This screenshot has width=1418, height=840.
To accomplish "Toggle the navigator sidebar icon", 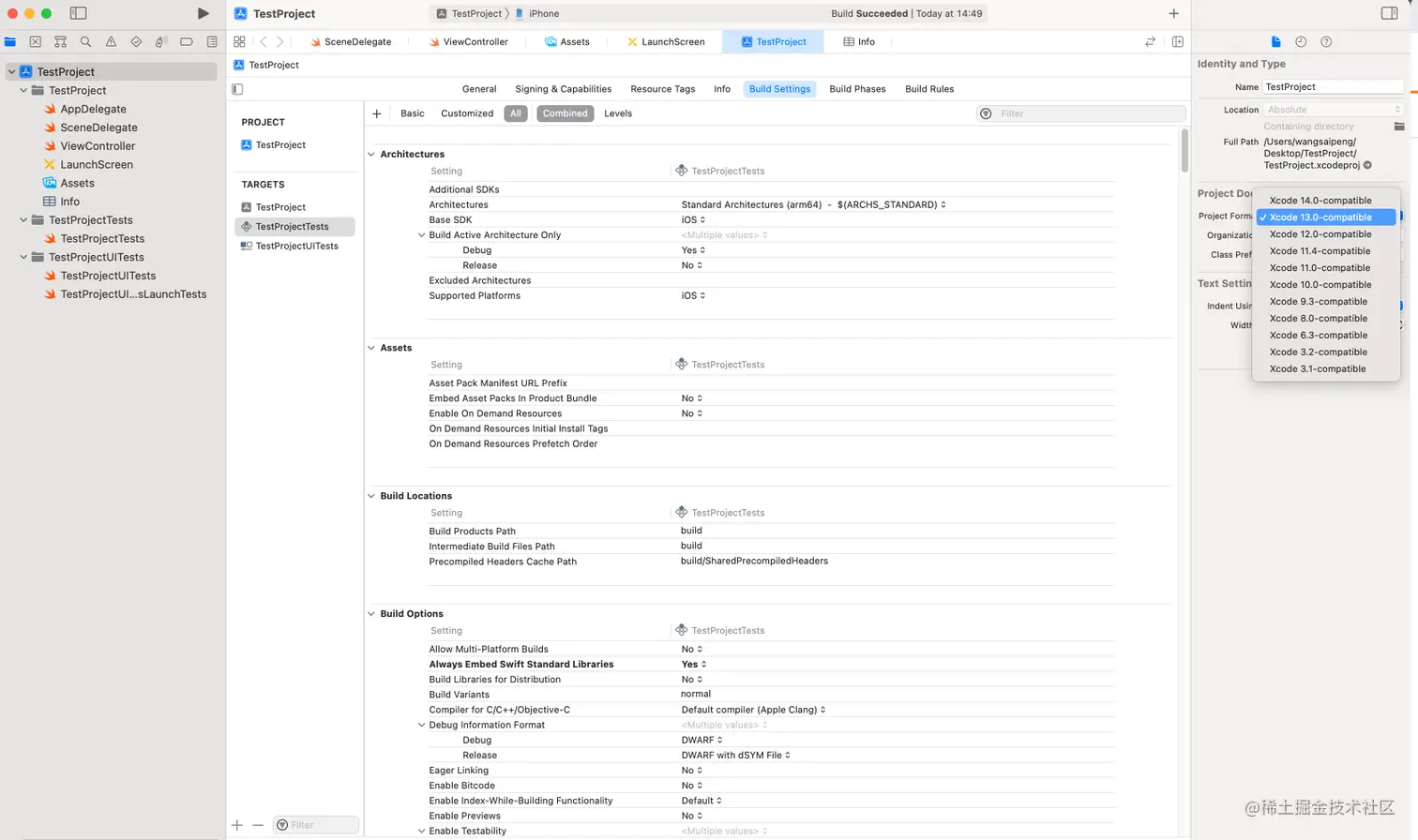I will (79, 13).
